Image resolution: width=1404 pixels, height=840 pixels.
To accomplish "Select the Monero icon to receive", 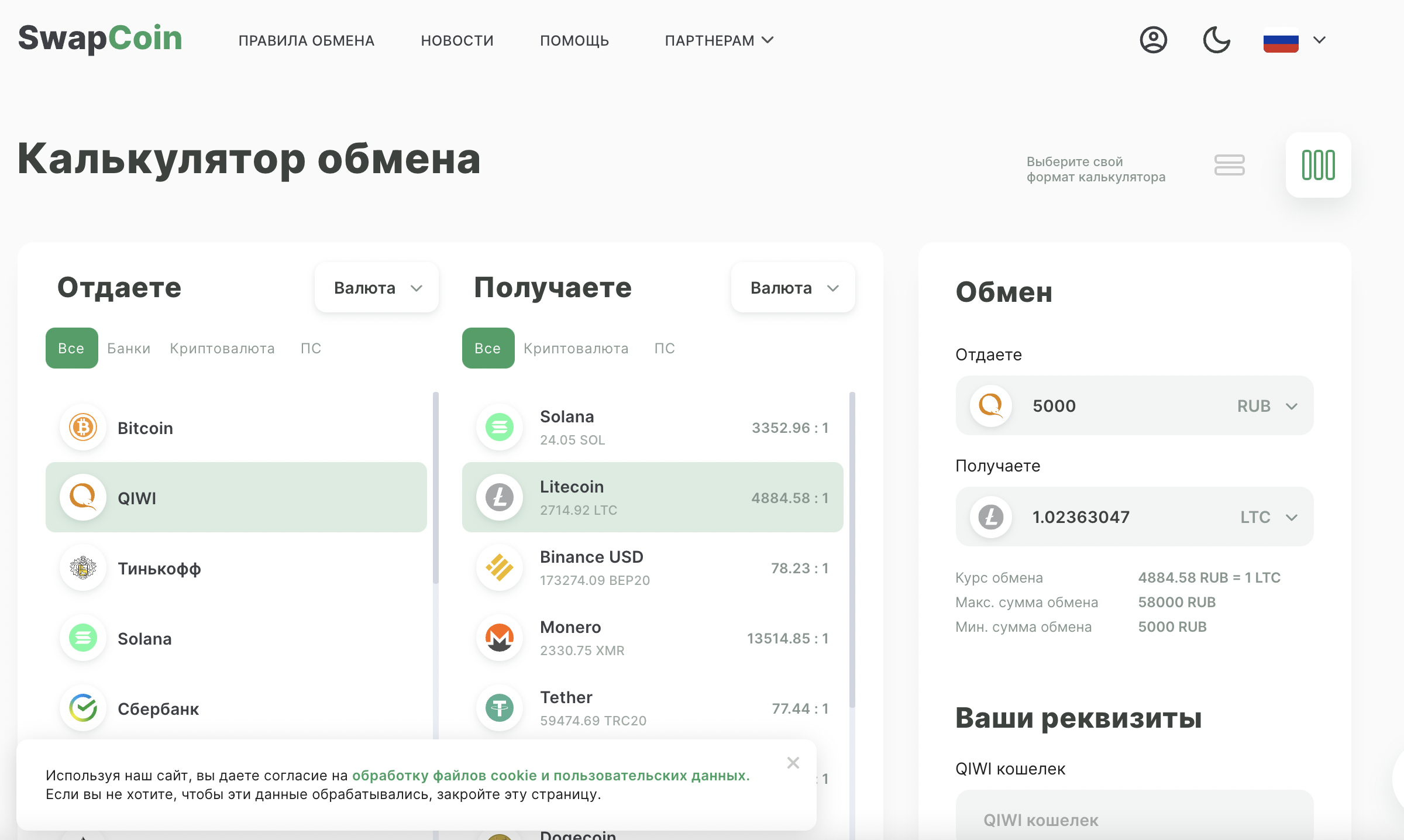I will point(500,638).
